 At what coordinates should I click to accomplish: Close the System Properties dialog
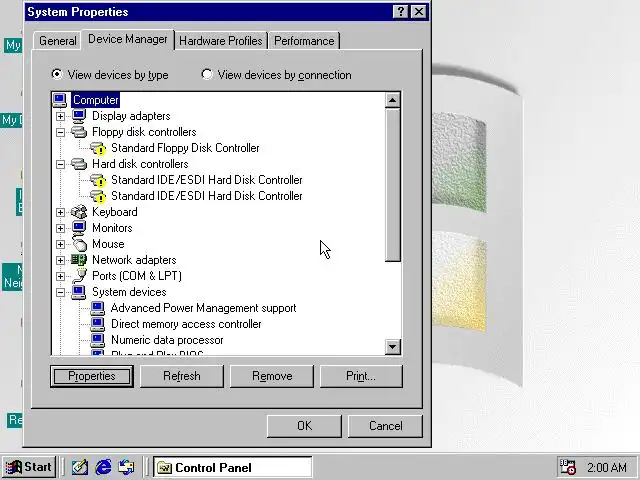418,12
